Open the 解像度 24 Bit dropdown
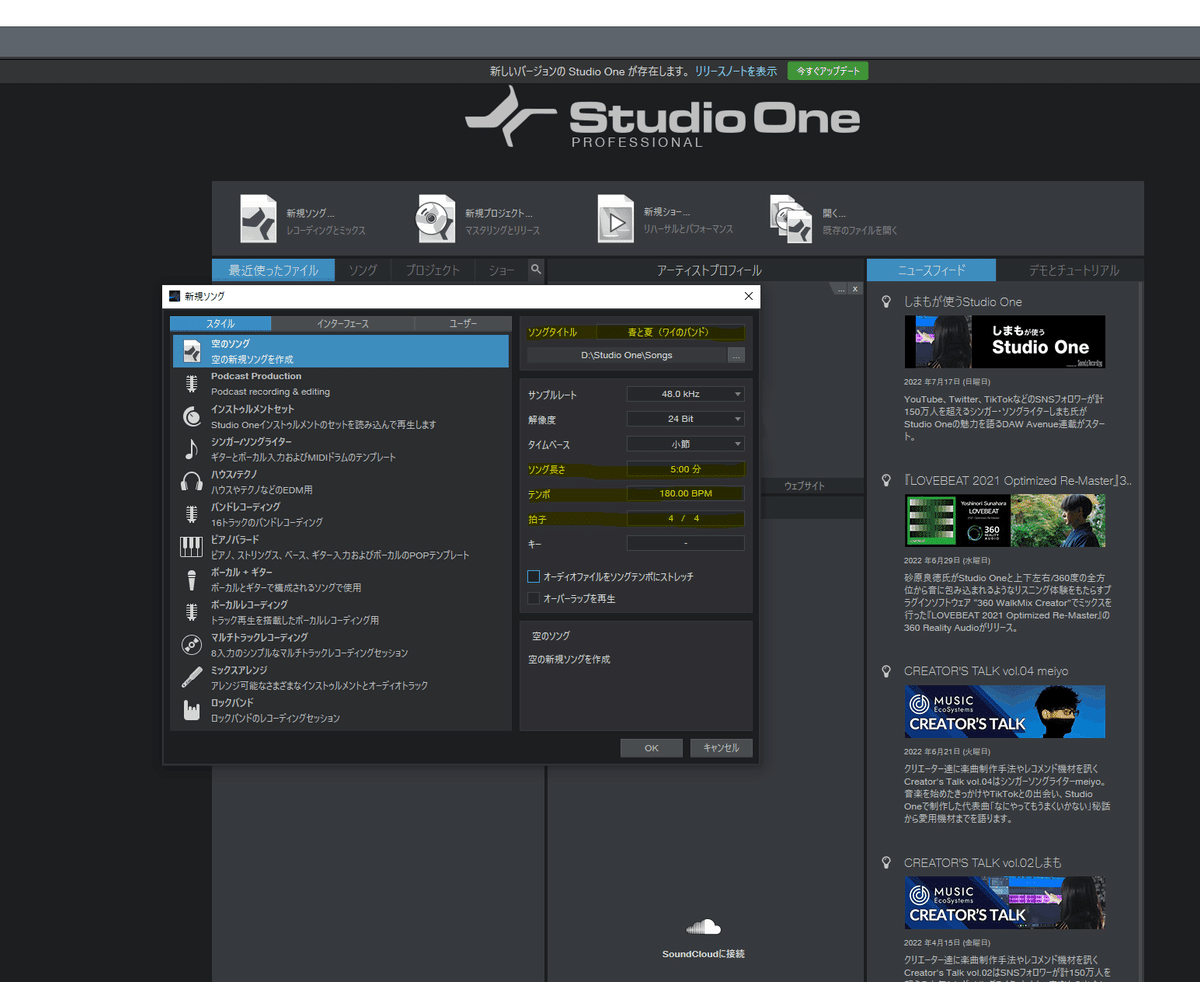Viewport: 1200px width, 982px height. coord(685,419)
